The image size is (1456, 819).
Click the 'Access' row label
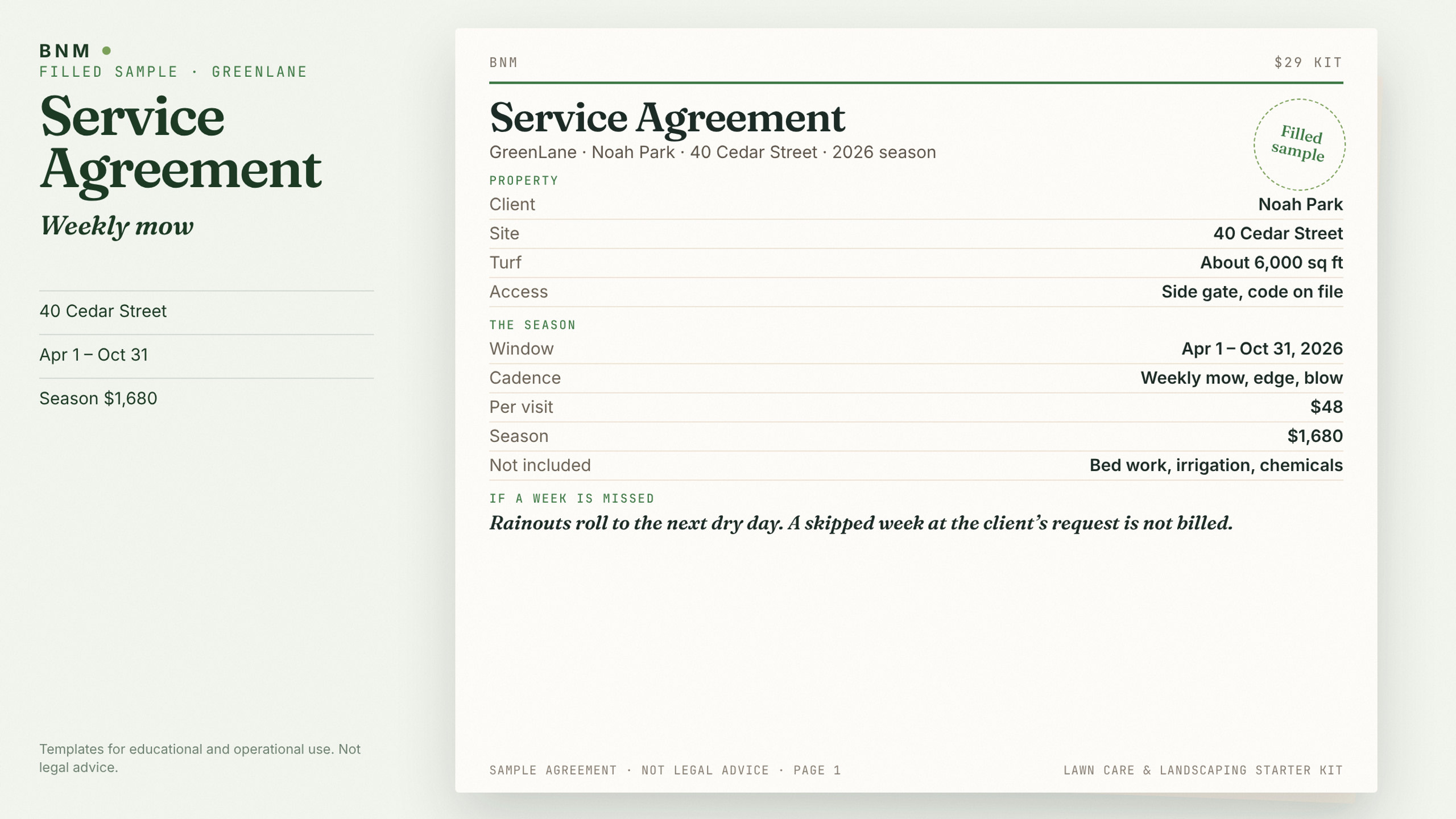pos(518,292)
